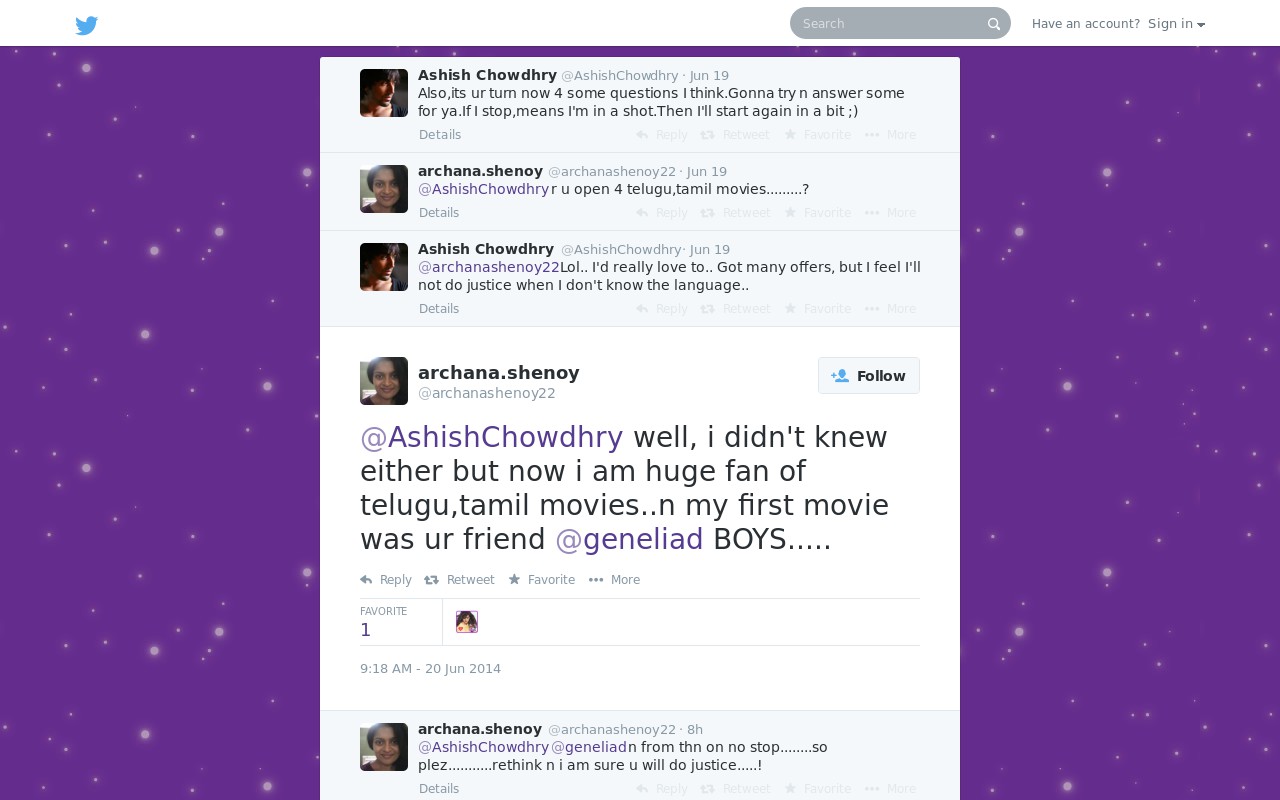This screenshot has height=800, width=1280.
Task: Show Details of first Ashish Chowdhry tweet
Action: tap(440, 135)
